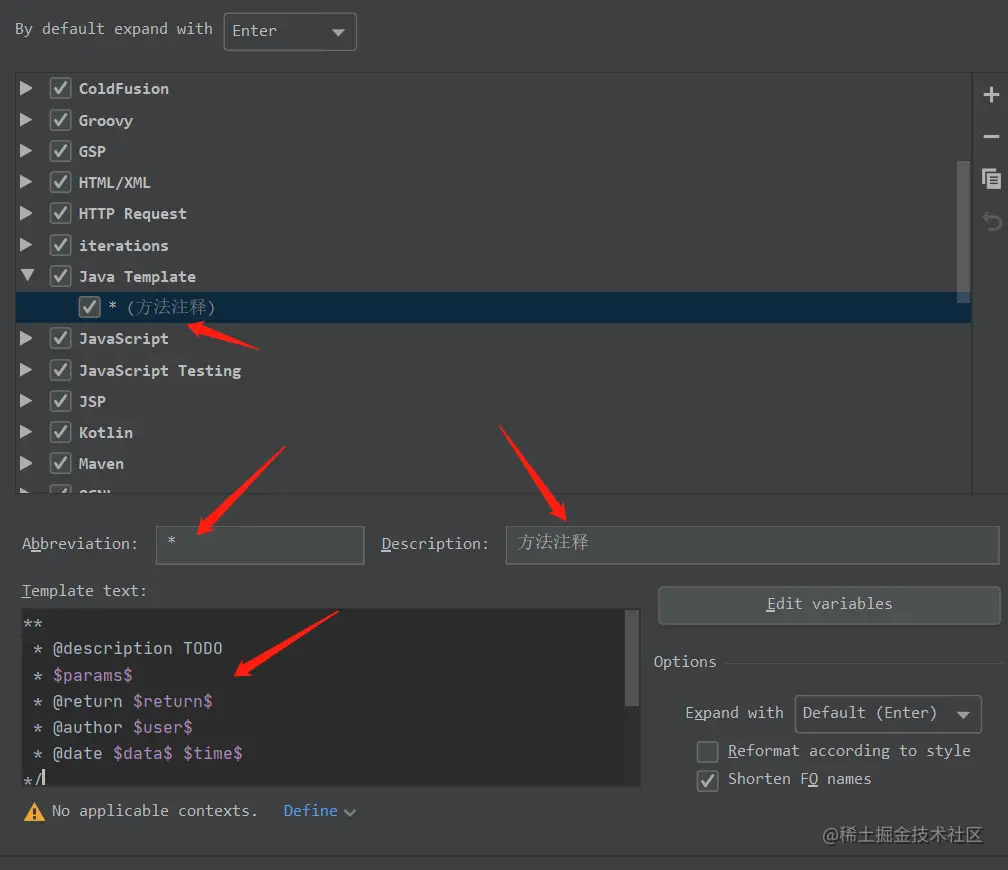Image resolution: width=1008 pixels, height=870 pixels.
Task: Add a new live template with plus icon
Action: 991,95
